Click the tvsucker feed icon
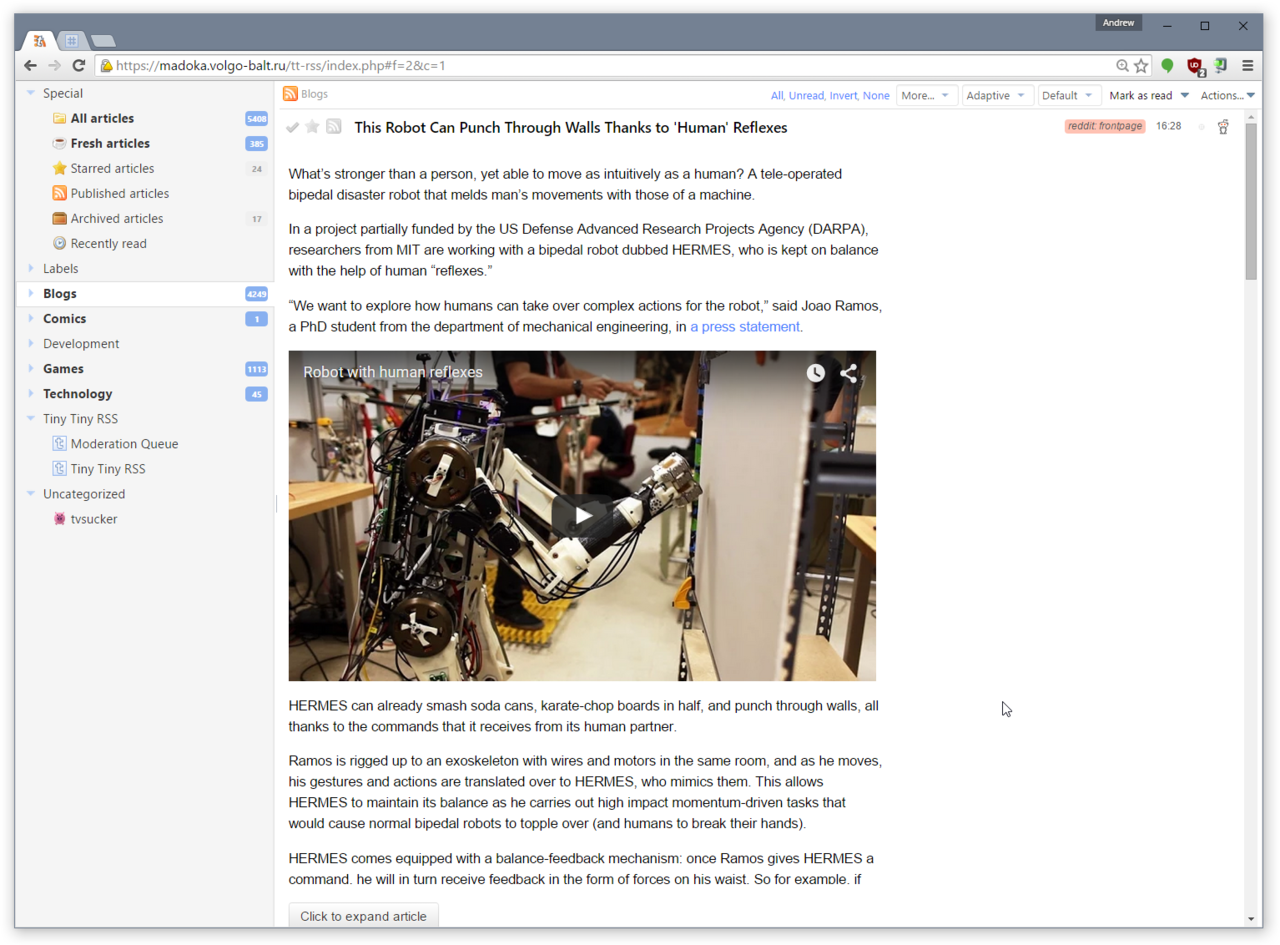 pyautogui.click(x=60, y=519)
